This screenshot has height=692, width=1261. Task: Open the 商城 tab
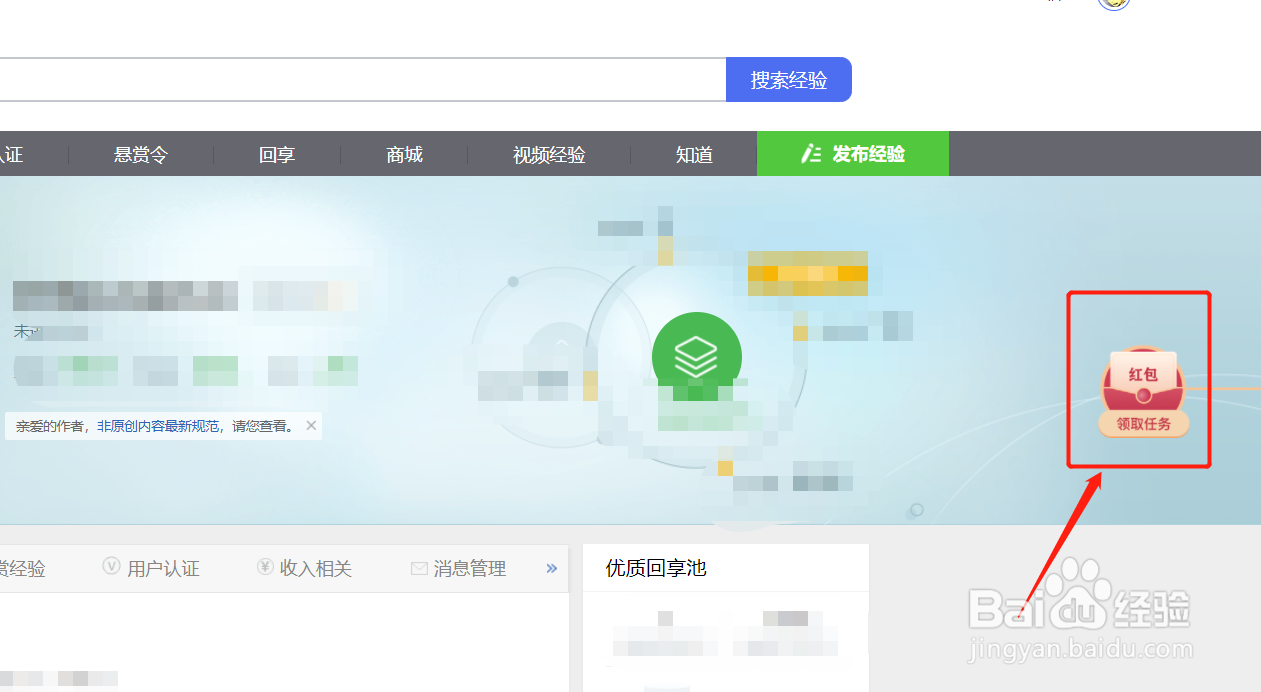tap(404, 154)
